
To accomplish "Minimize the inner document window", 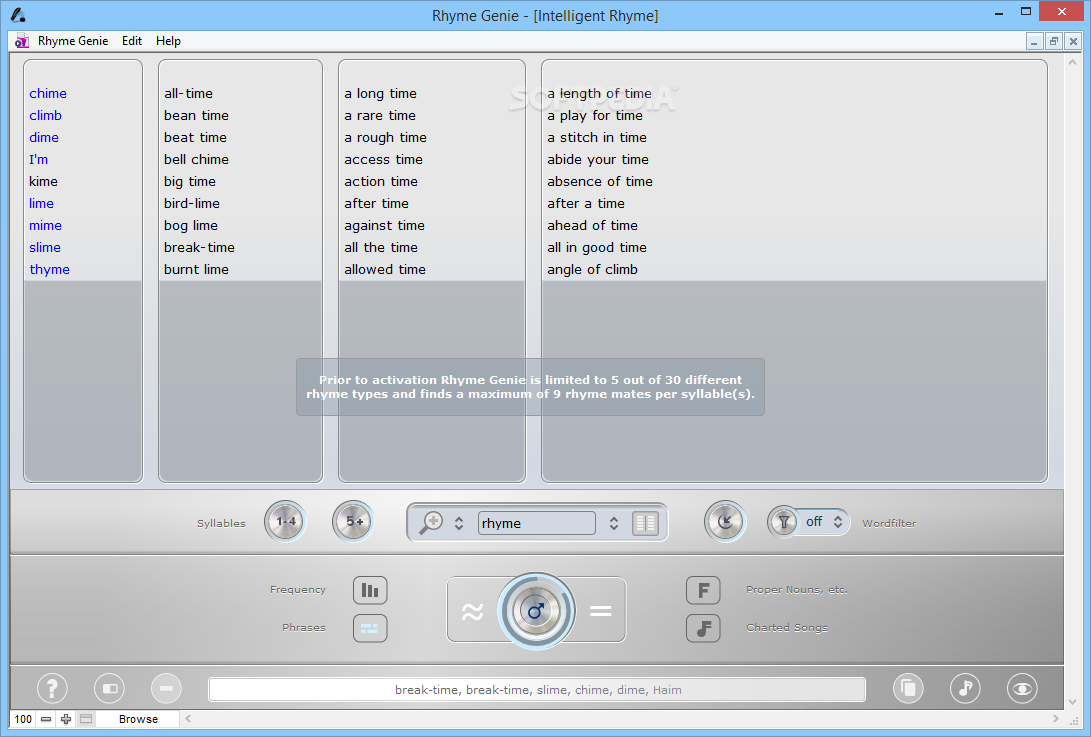I will 1034,42.
